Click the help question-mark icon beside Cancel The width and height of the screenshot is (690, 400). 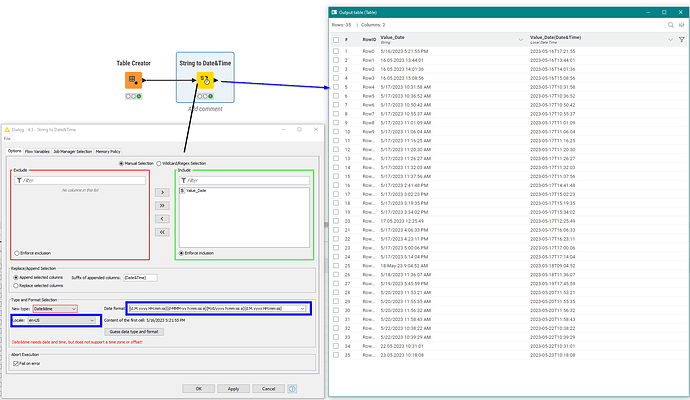point(292,389)
